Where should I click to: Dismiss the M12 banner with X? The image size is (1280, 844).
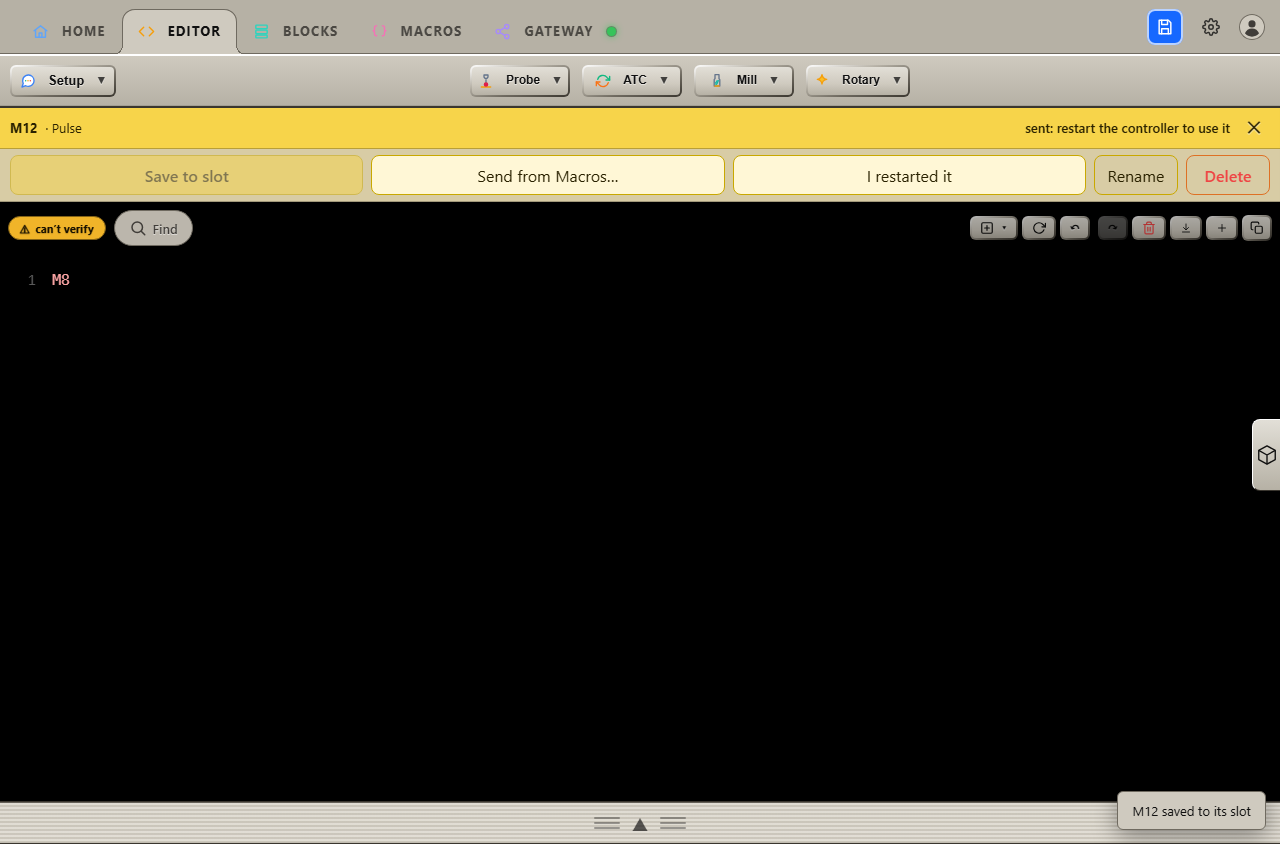1254,128
